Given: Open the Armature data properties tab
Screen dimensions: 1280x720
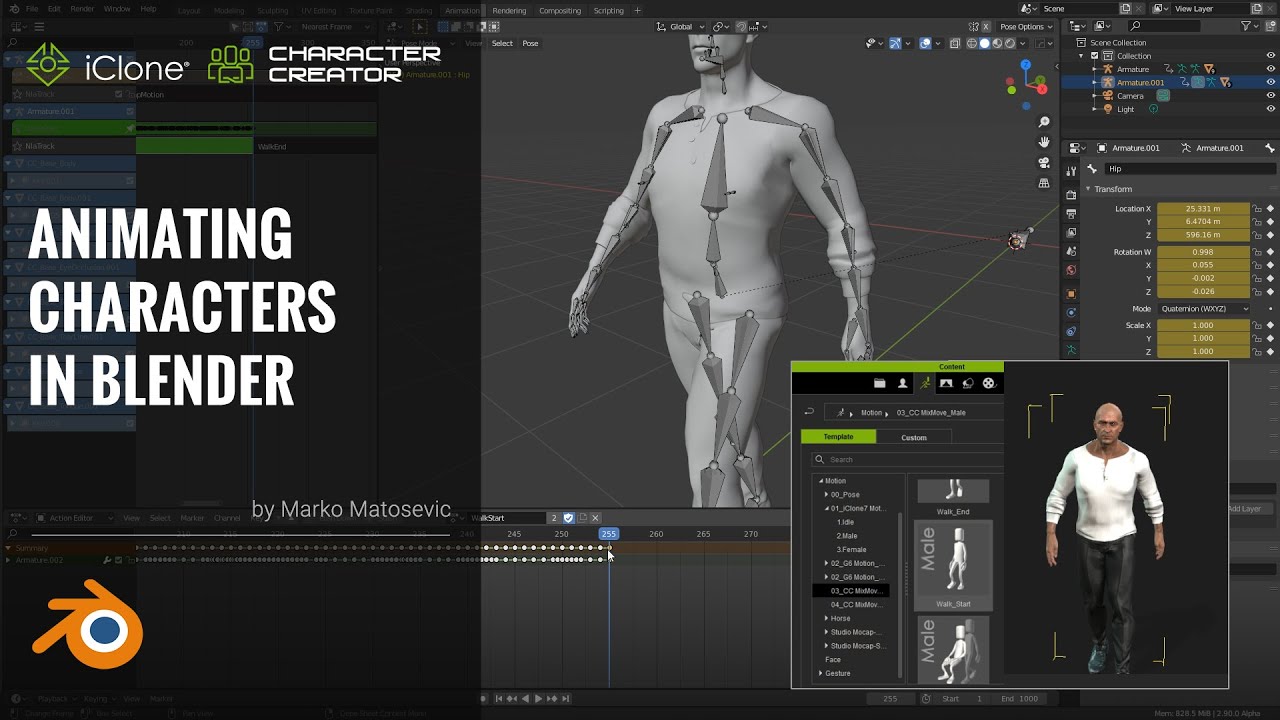Looking at the screenshot, I should pos(1071,350).
